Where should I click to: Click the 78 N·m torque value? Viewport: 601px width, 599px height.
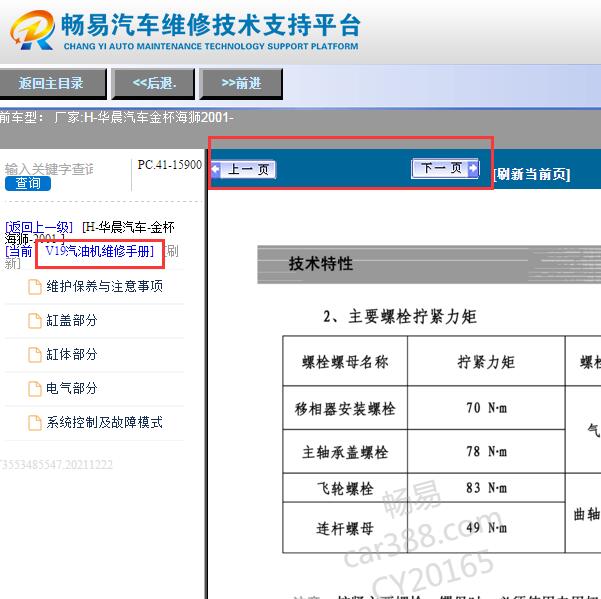click(x=486, y=451)
